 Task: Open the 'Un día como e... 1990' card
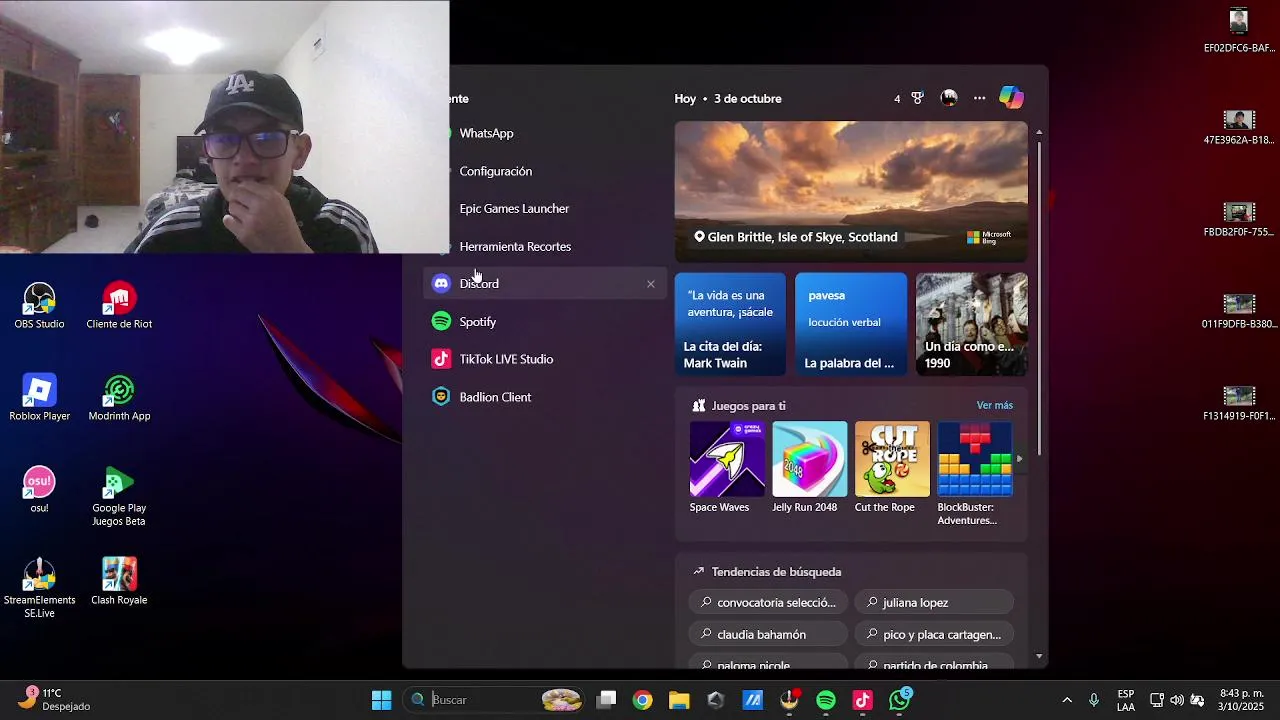click(972, 324)
